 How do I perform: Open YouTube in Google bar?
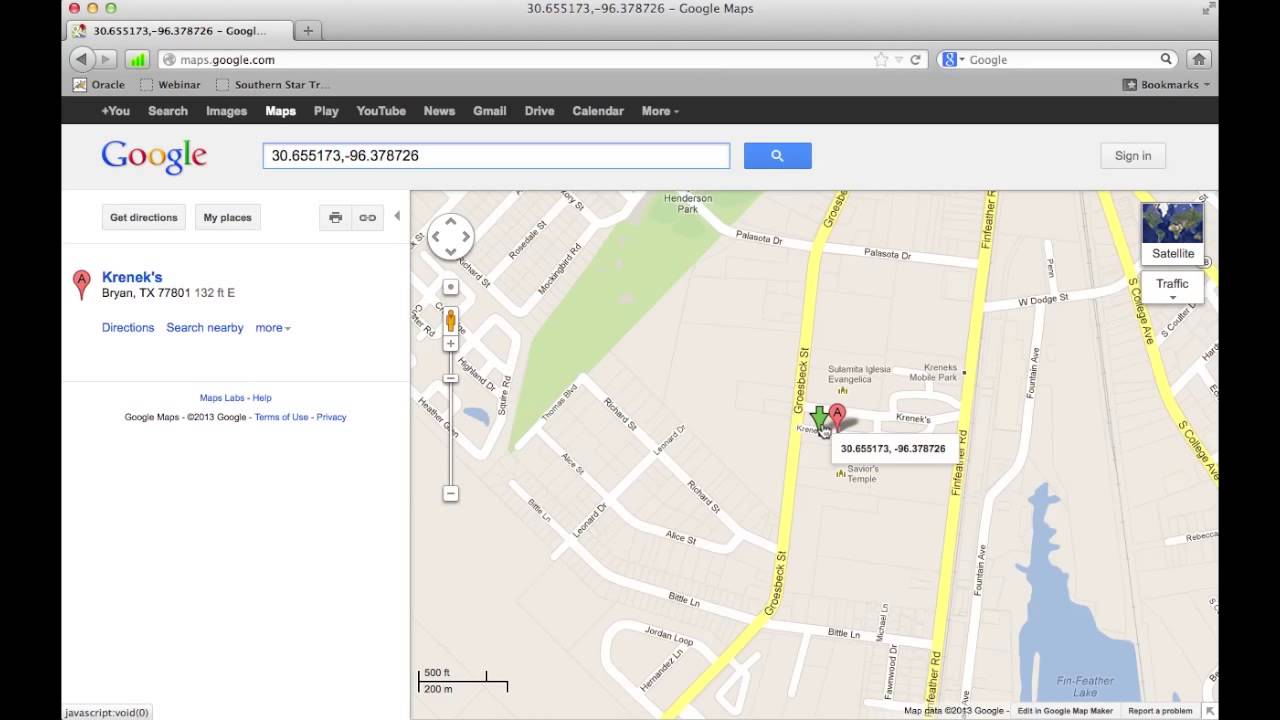(x=381, y=111)
